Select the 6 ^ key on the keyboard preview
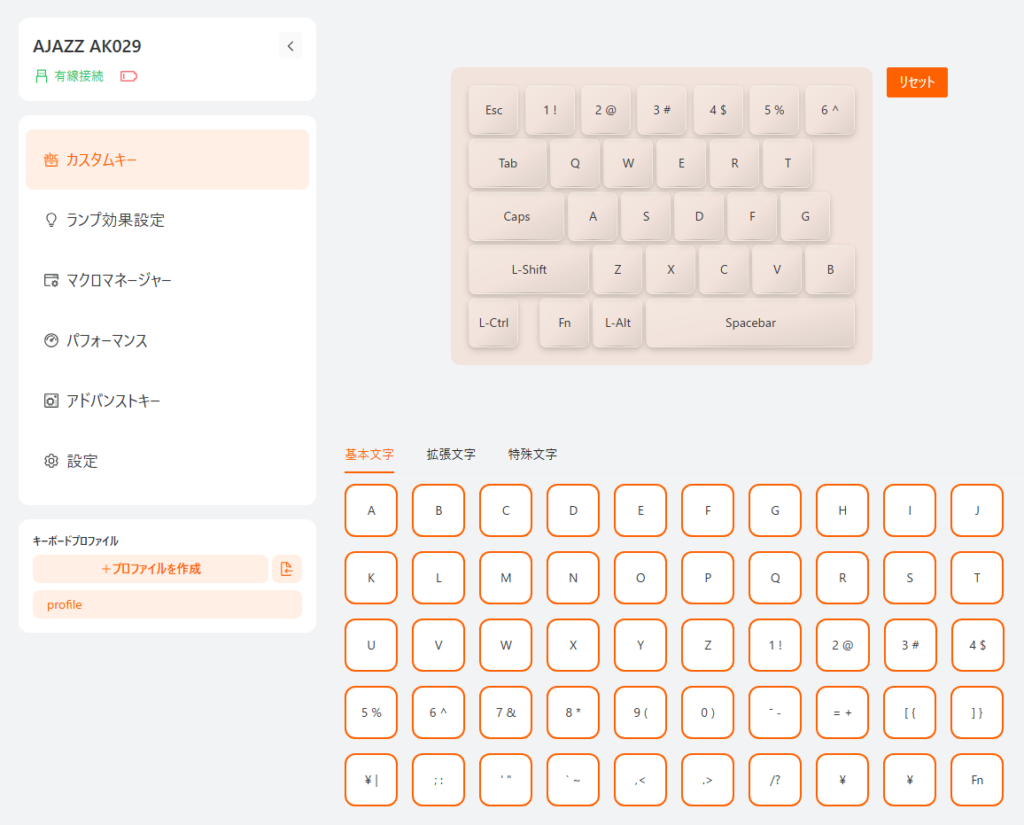1024x825 pixels. click(830, 110)
